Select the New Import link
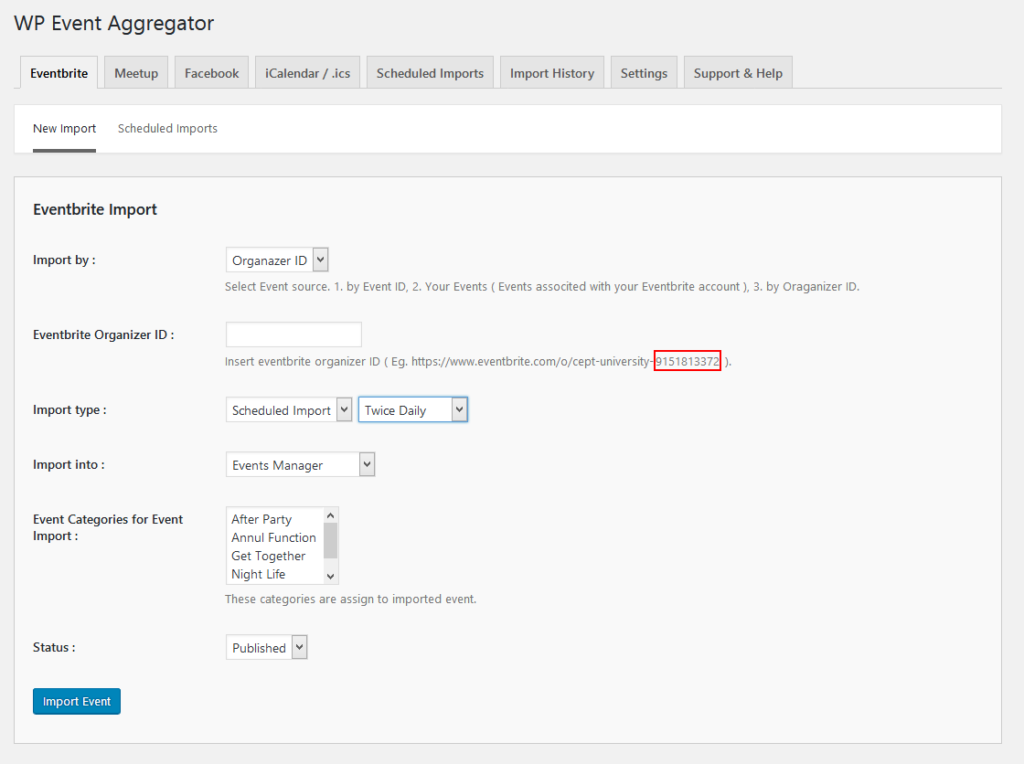1024x764 pixels. pyautogui.click(x=64, y=128)
